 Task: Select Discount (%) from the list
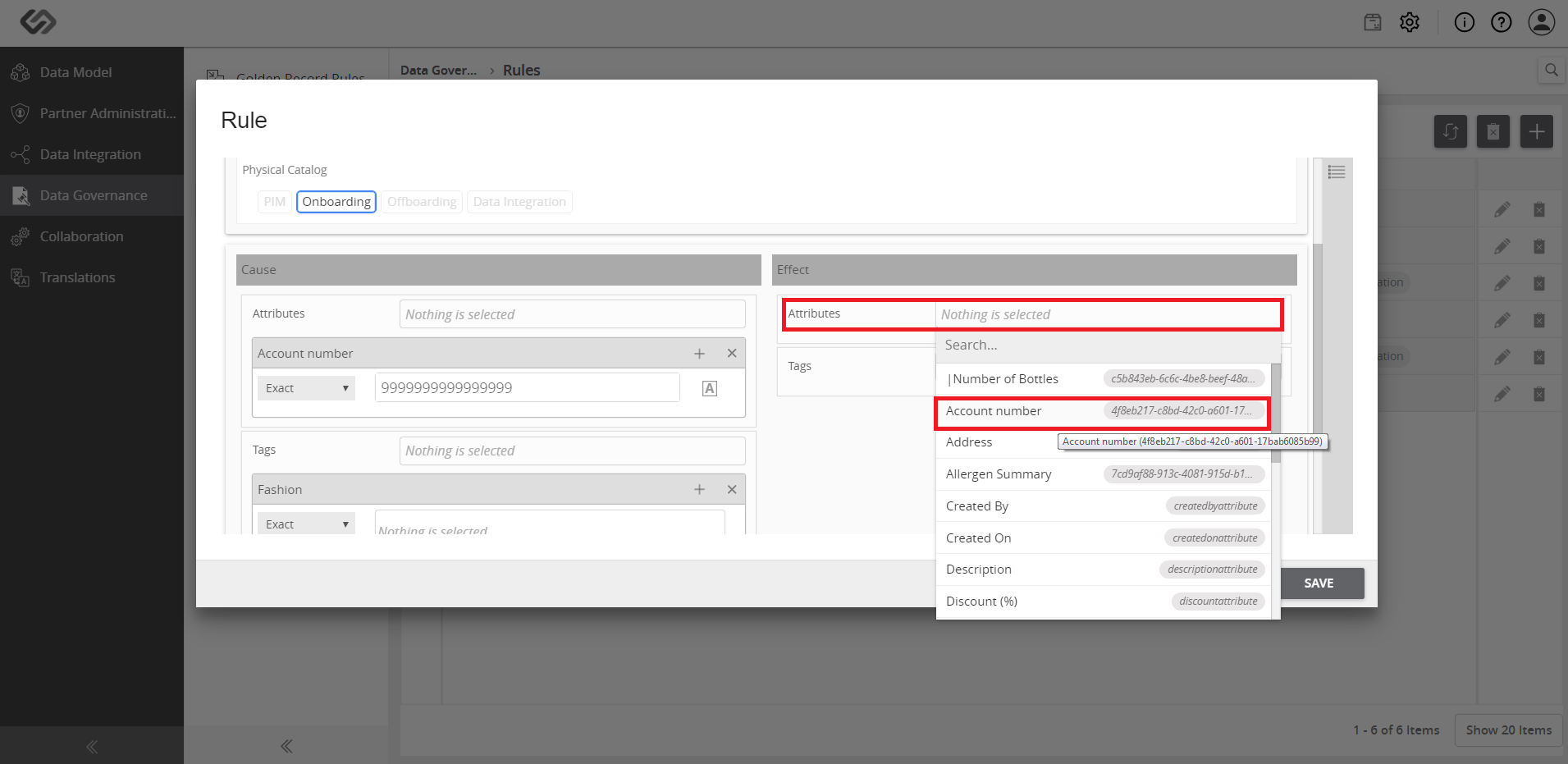point(1104,602)
